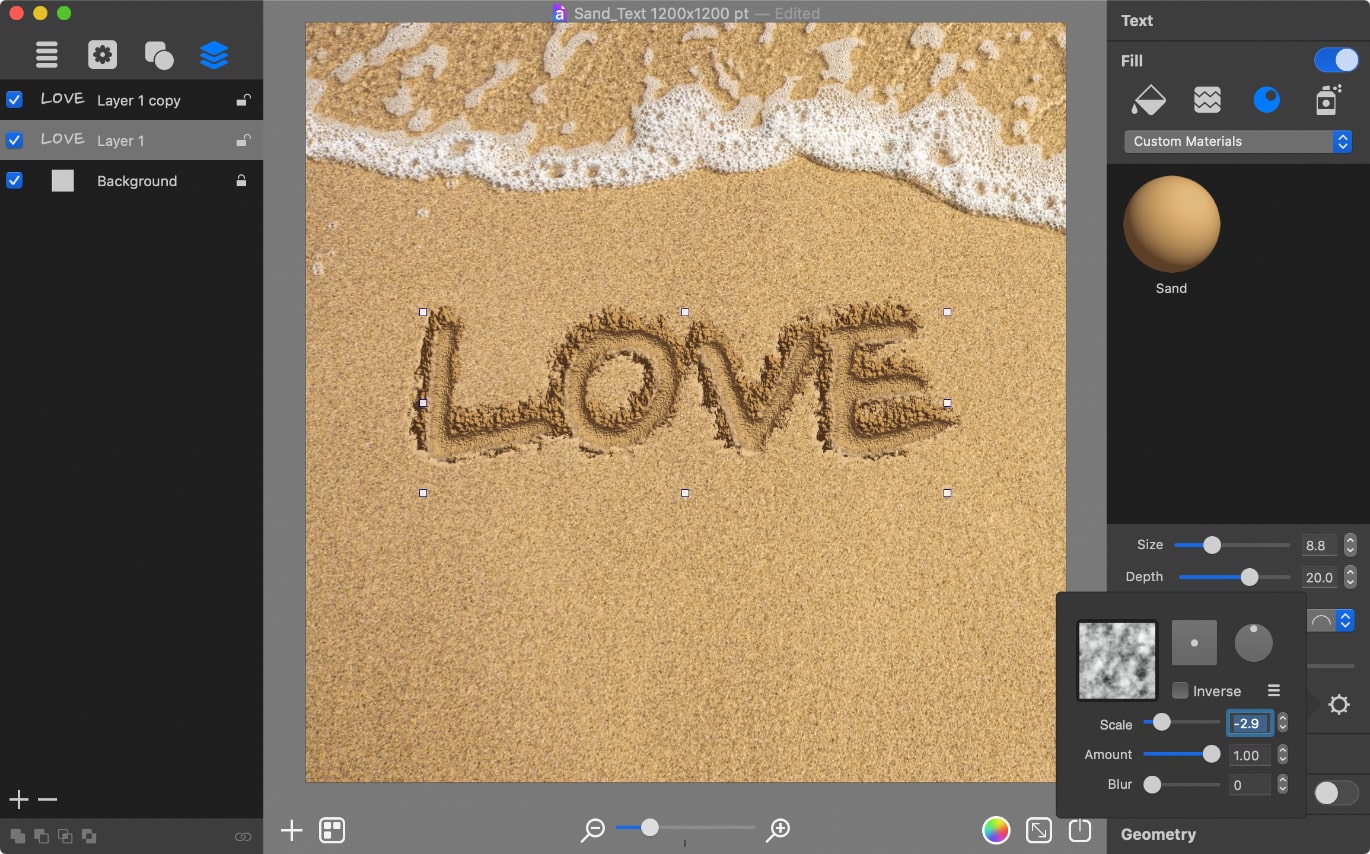Expand the Geometry section

point(1159,834)
